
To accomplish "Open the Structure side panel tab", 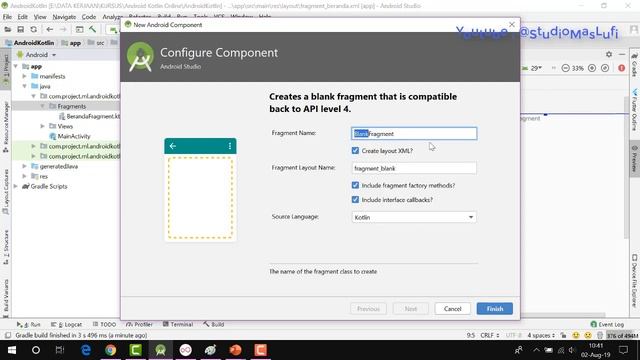I will coord(6,247).
